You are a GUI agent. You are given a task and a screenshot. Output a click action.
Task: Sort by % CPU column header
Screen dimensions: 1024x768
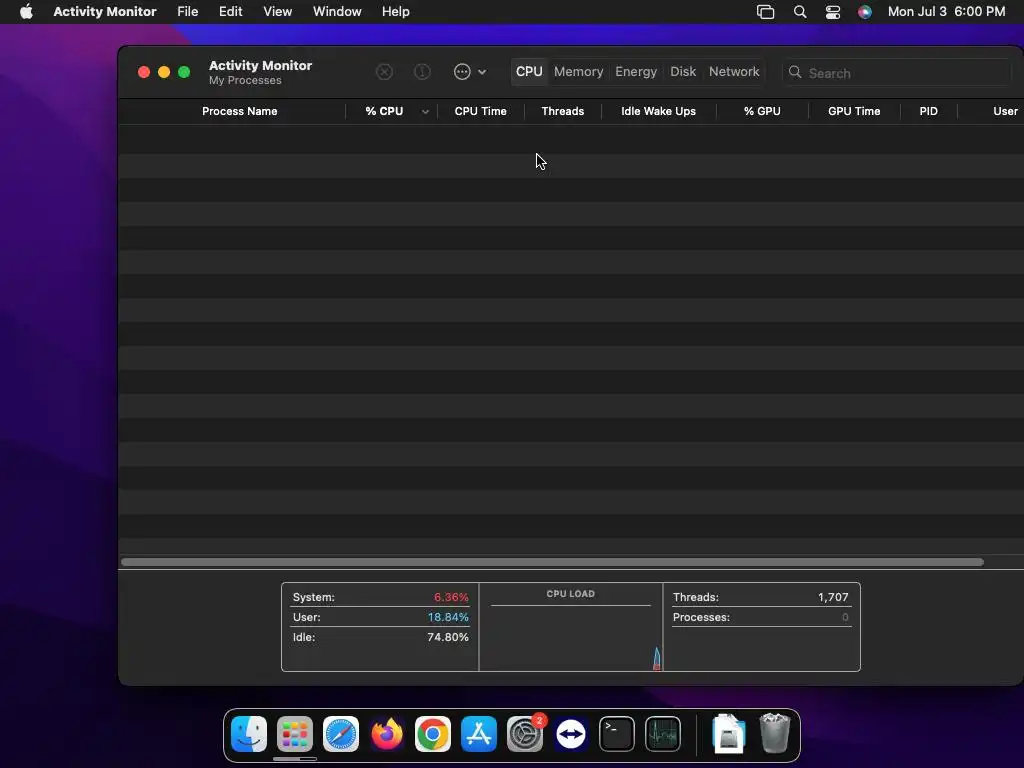point(384,111)
